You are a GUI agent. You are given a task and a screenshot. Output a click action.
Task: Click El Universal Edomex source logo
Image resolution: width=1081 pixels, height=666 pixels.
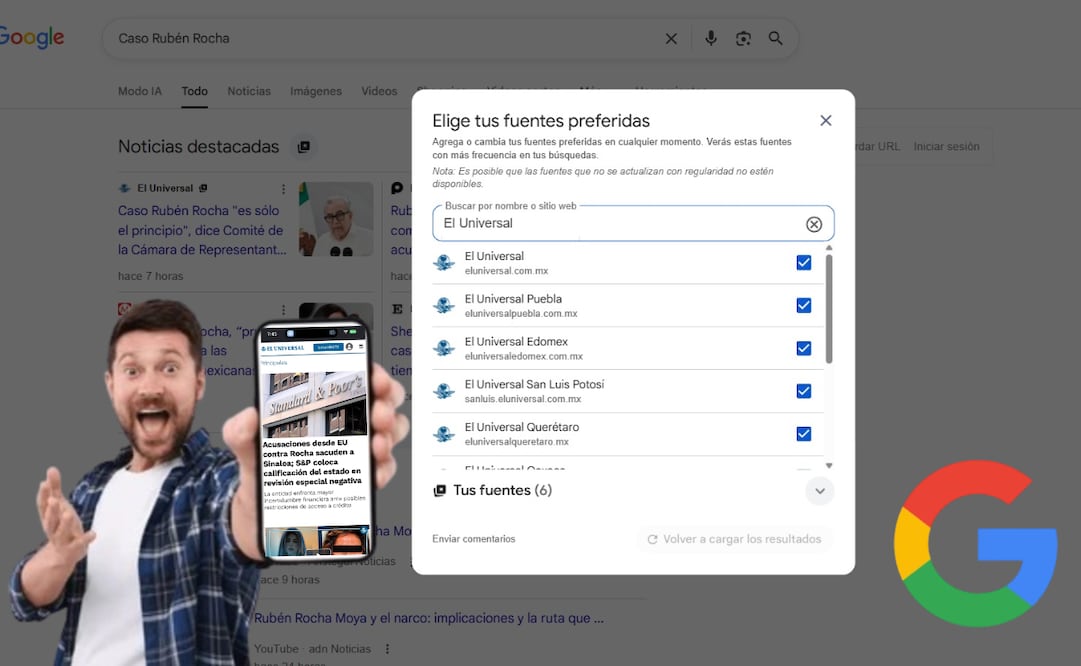click(444, 348)
